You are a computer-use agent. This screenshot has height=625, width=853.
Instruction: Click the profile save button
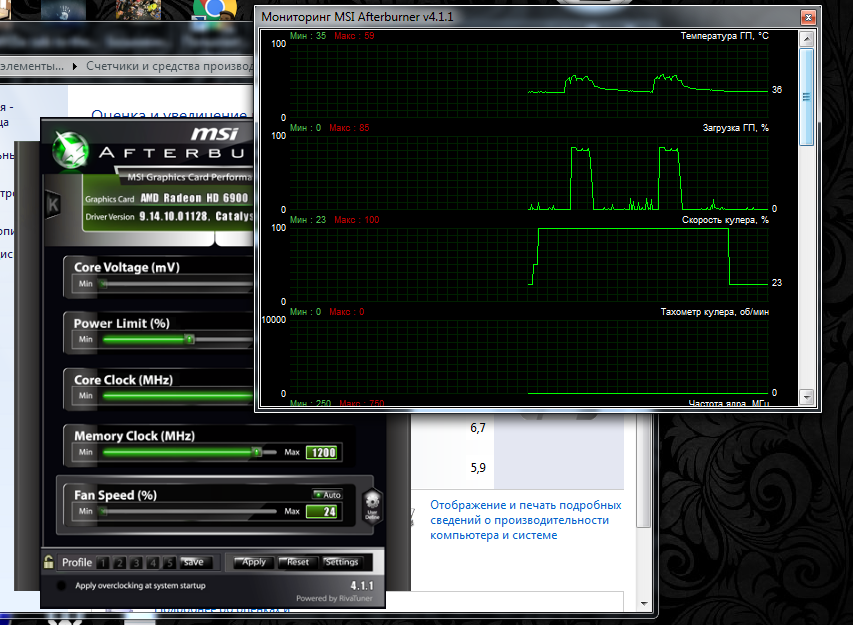[x=193, y=562]
